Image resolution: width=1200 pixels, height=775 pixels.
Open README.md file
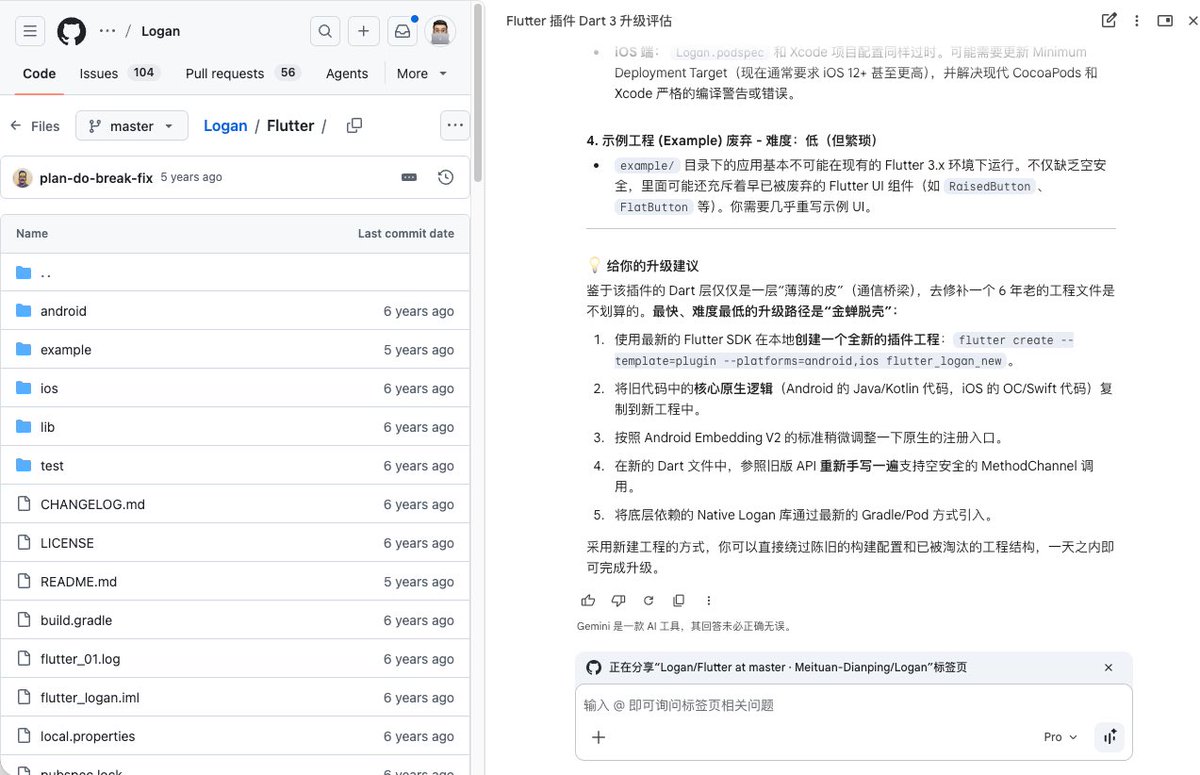tap(78, 582)
